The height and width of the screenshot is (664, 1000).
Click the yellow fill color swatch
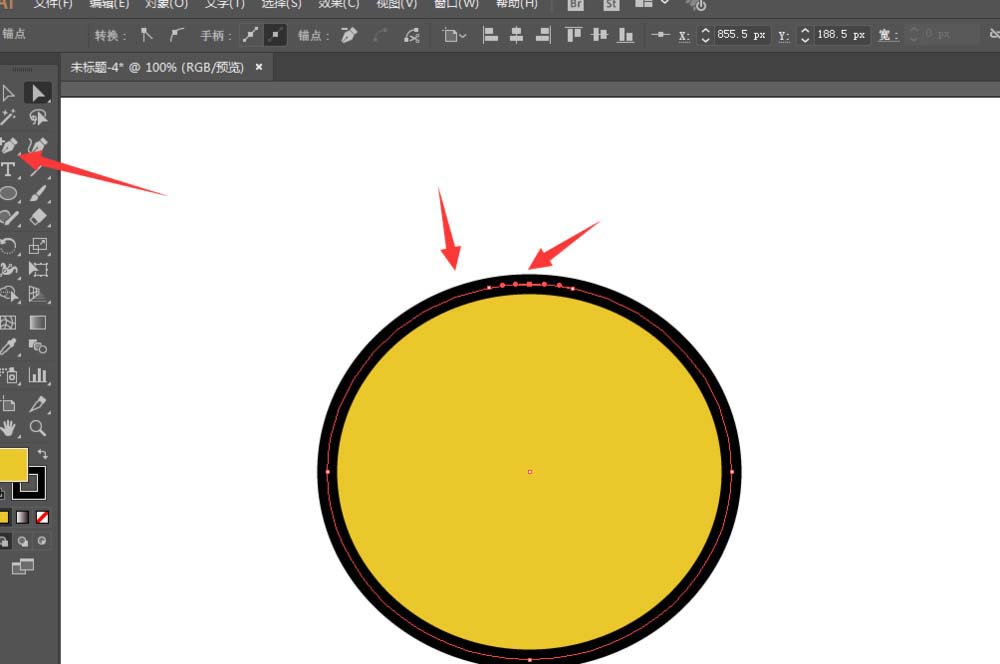(11, 464)
